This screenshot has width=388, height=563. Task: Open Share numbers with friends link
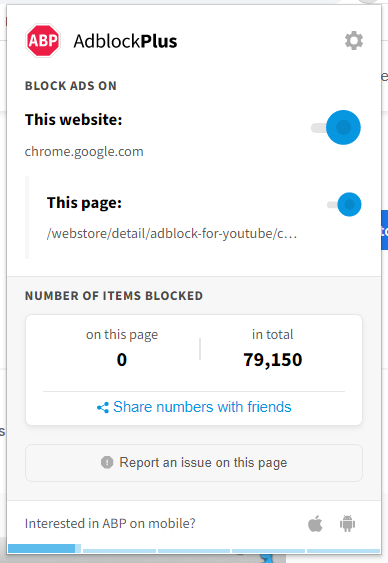[194, 407]
